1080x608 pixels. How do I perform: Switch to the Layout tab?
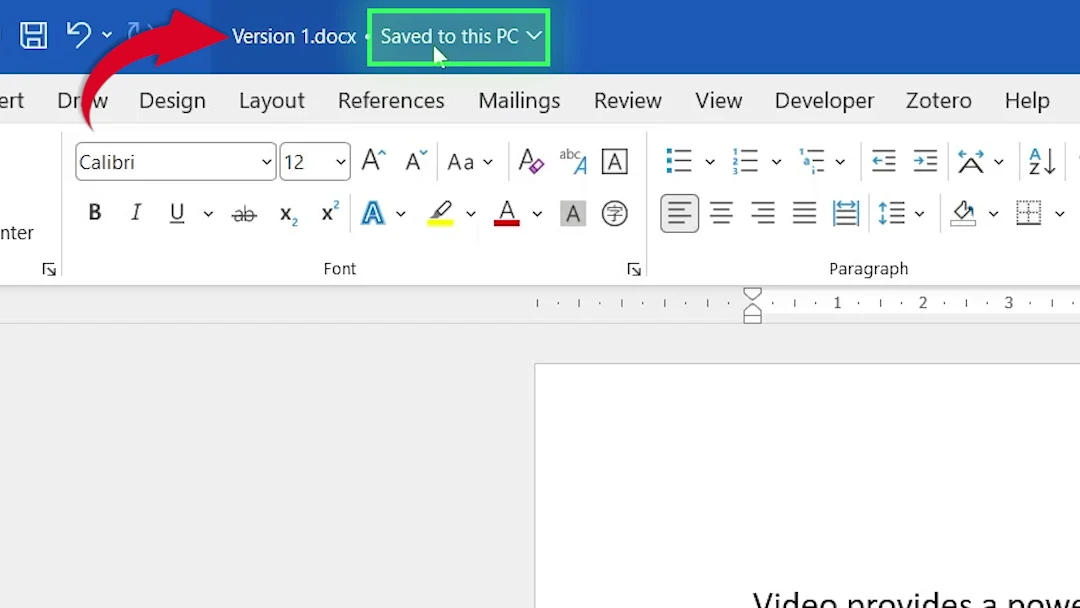[271, 101]
